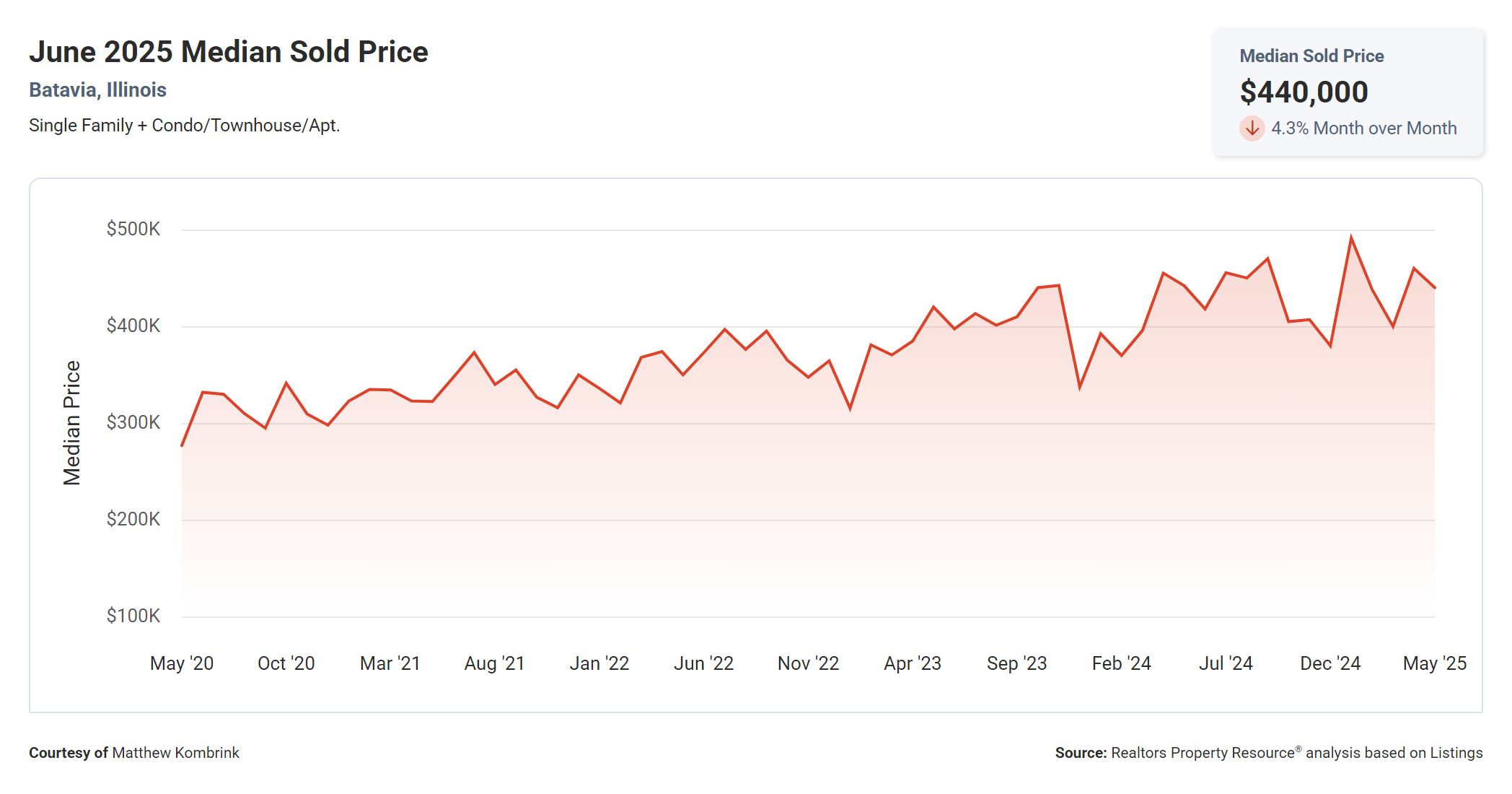Image resolution: width=1512 pixels, height=794 pixels.
Task: Click the "June 2025 Median Sold Price" title
Action: tap(228, 52)
